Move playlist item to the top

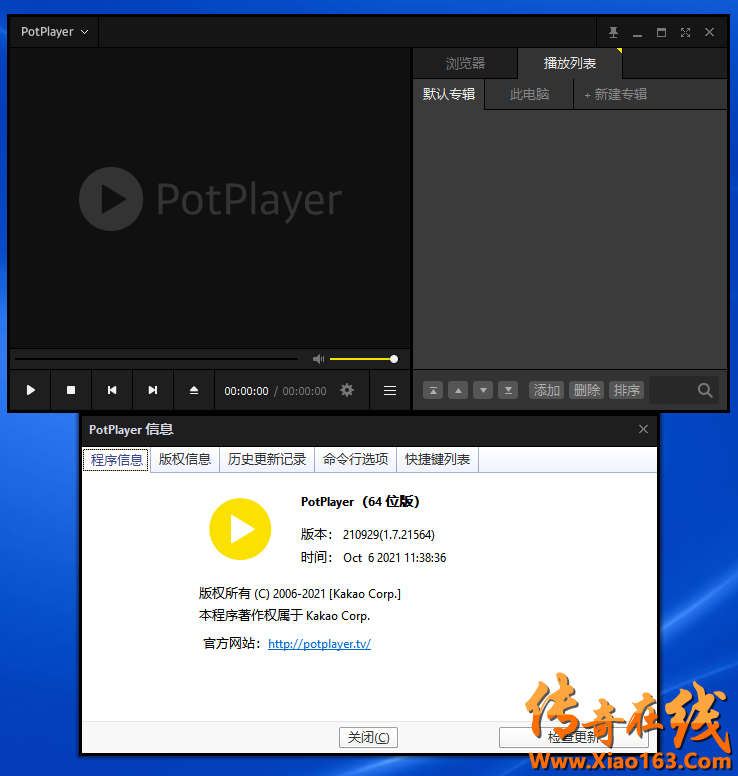coord(433,390)
